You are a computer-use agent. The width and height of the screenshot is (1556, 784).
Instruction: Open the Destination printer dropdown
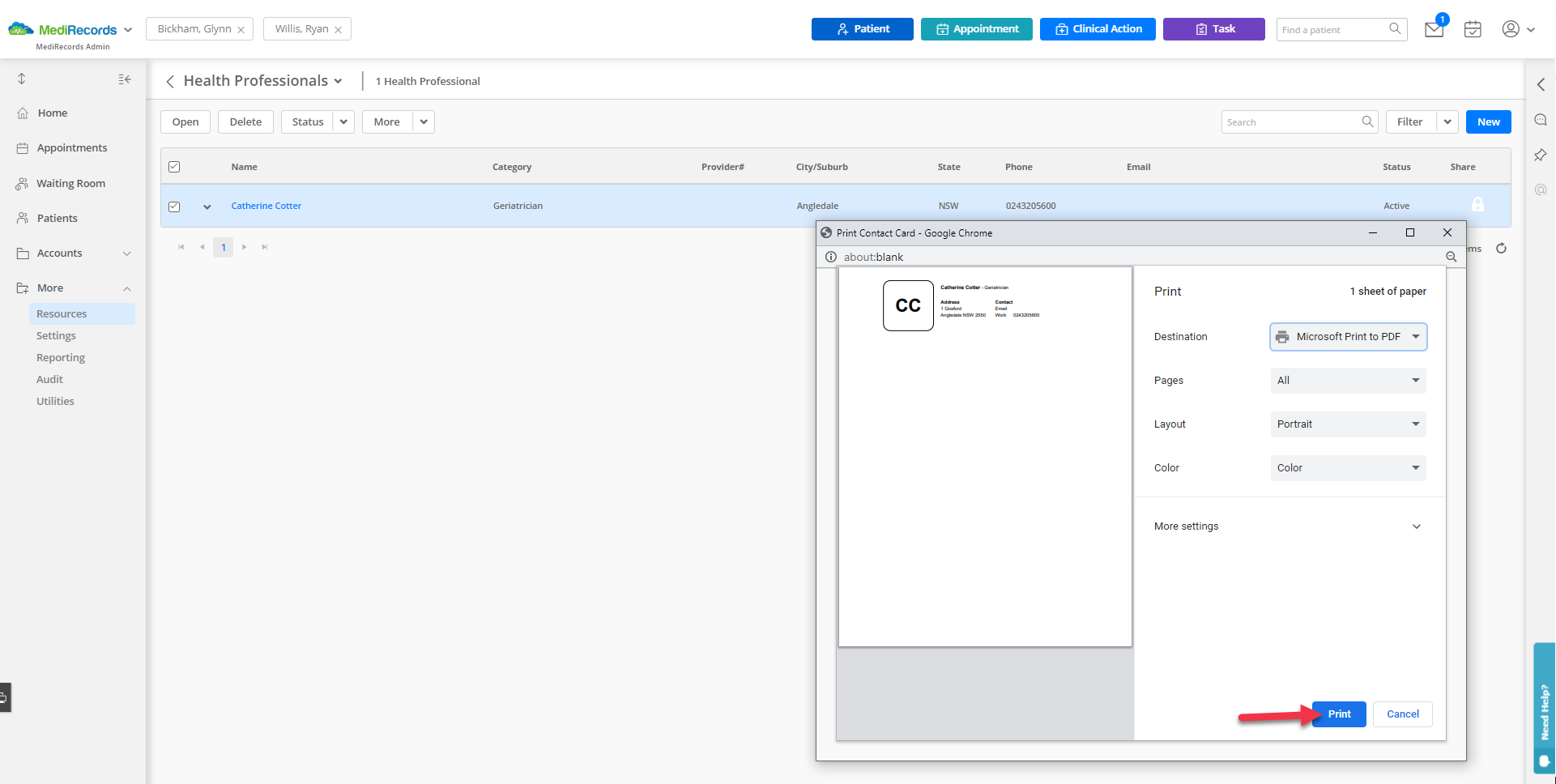pos(1349,337)
